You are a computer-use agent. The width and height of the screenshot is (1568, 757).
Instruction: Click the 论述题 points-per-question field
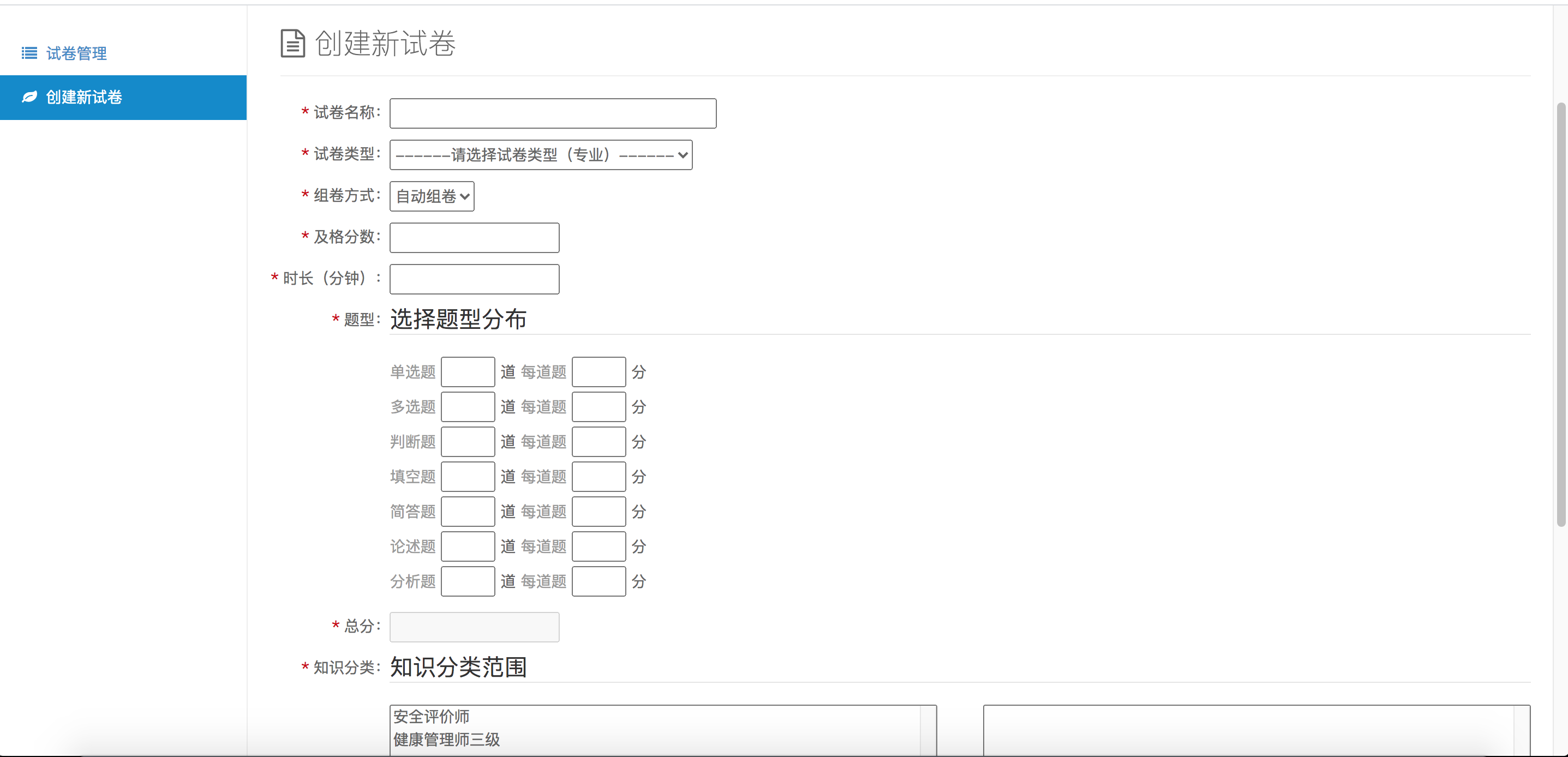(x=599, y=546)
